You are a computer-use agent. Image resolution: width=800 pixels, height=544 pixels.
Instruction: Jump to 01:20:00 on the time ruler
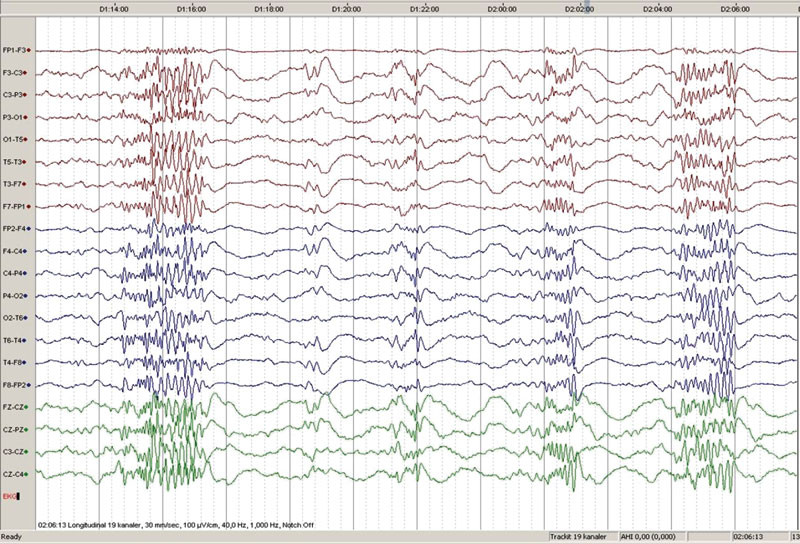[345, 7]
